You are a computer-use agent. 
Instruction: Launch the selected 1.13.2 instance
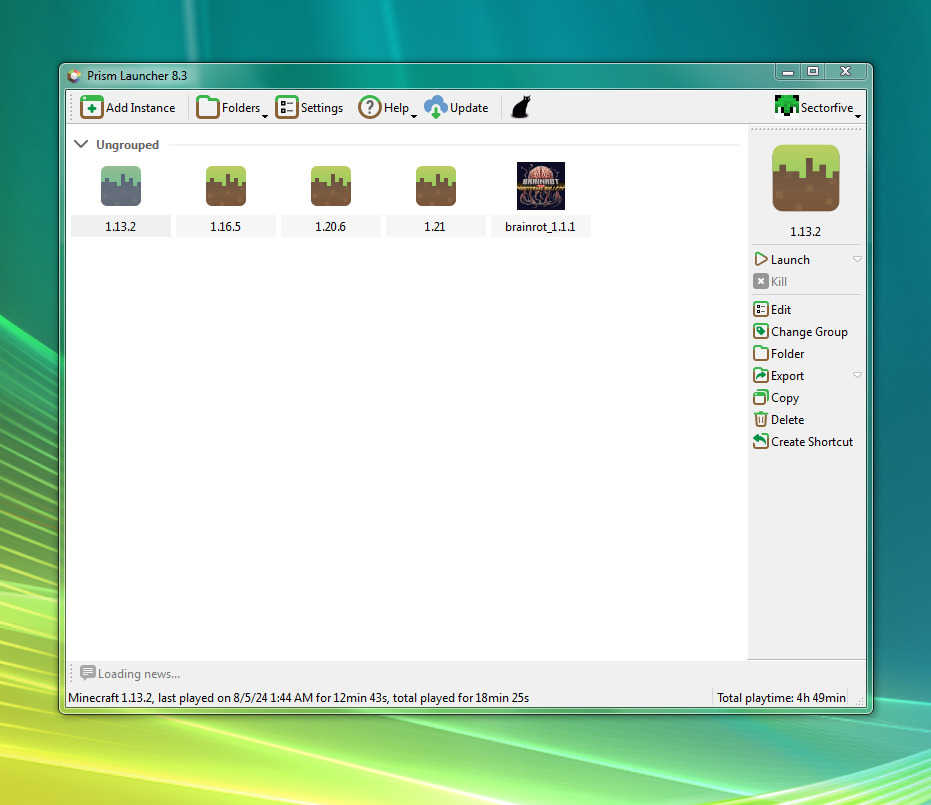pos(782,260)
